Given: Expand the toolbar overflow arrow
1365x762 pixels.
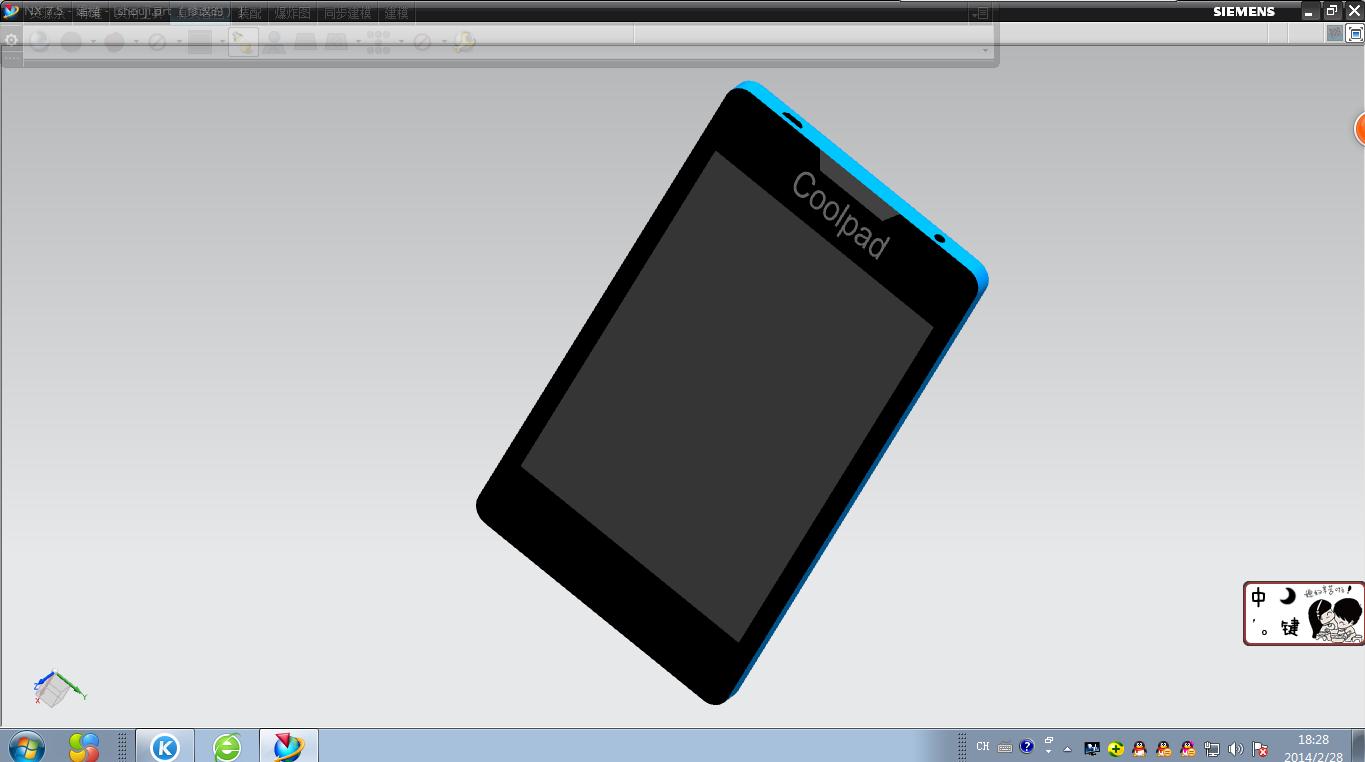Looking at the screenshot, I should (985, 50).
